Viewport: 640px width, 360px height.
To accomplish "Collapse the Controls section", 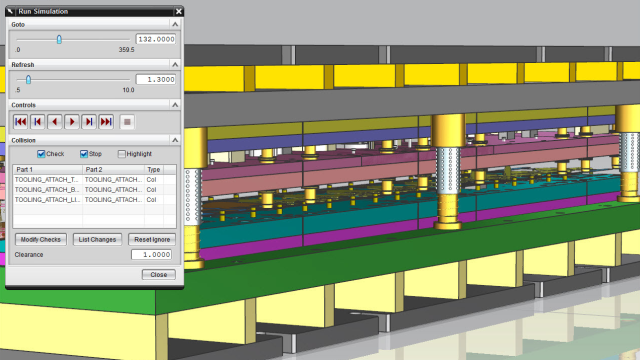I will 175,105.
